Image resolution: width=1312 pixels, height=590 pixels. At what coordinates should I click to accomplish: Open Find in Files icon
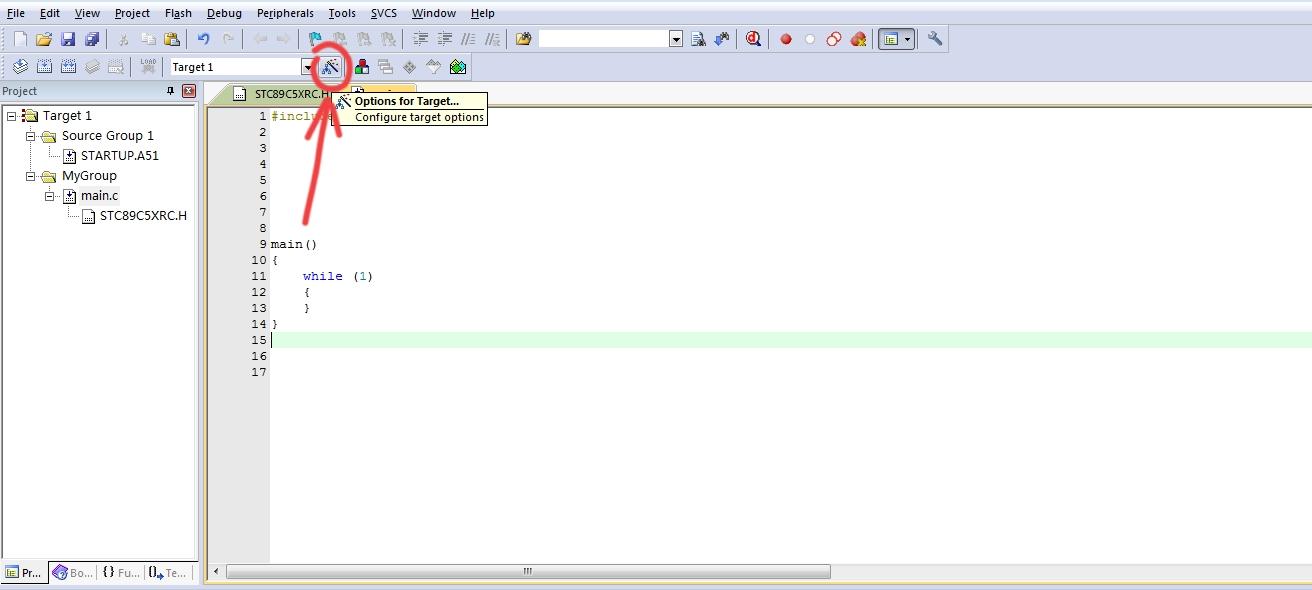[523, 39]
